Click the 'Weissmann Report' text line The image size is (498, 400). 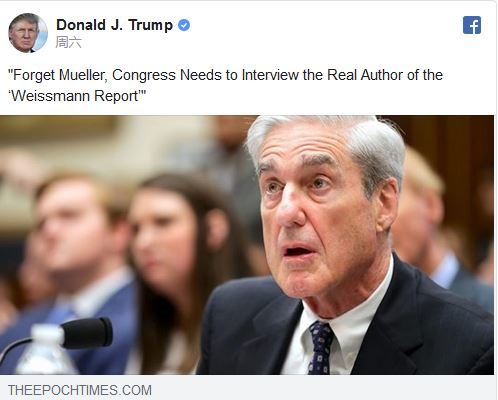pyautogui.click(x=77, y=96)
